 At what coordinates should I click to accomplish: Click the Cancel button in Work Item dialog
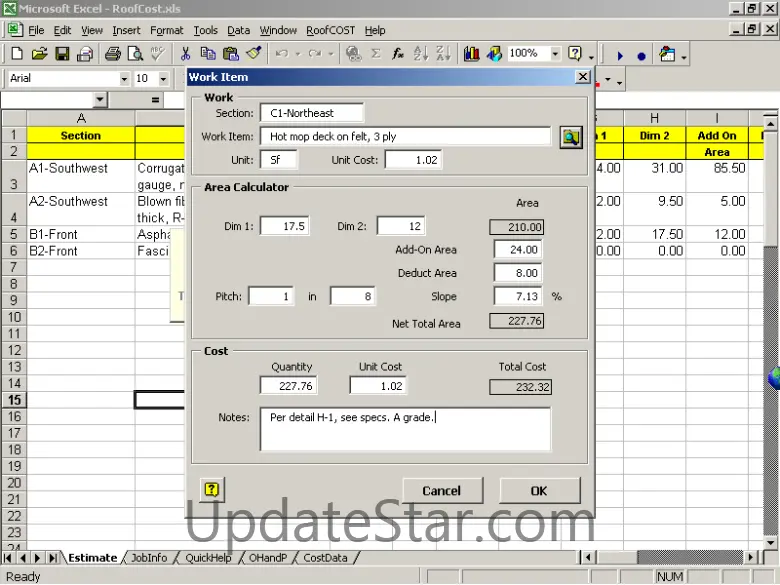pyautogui.click(x=442, y=491)
